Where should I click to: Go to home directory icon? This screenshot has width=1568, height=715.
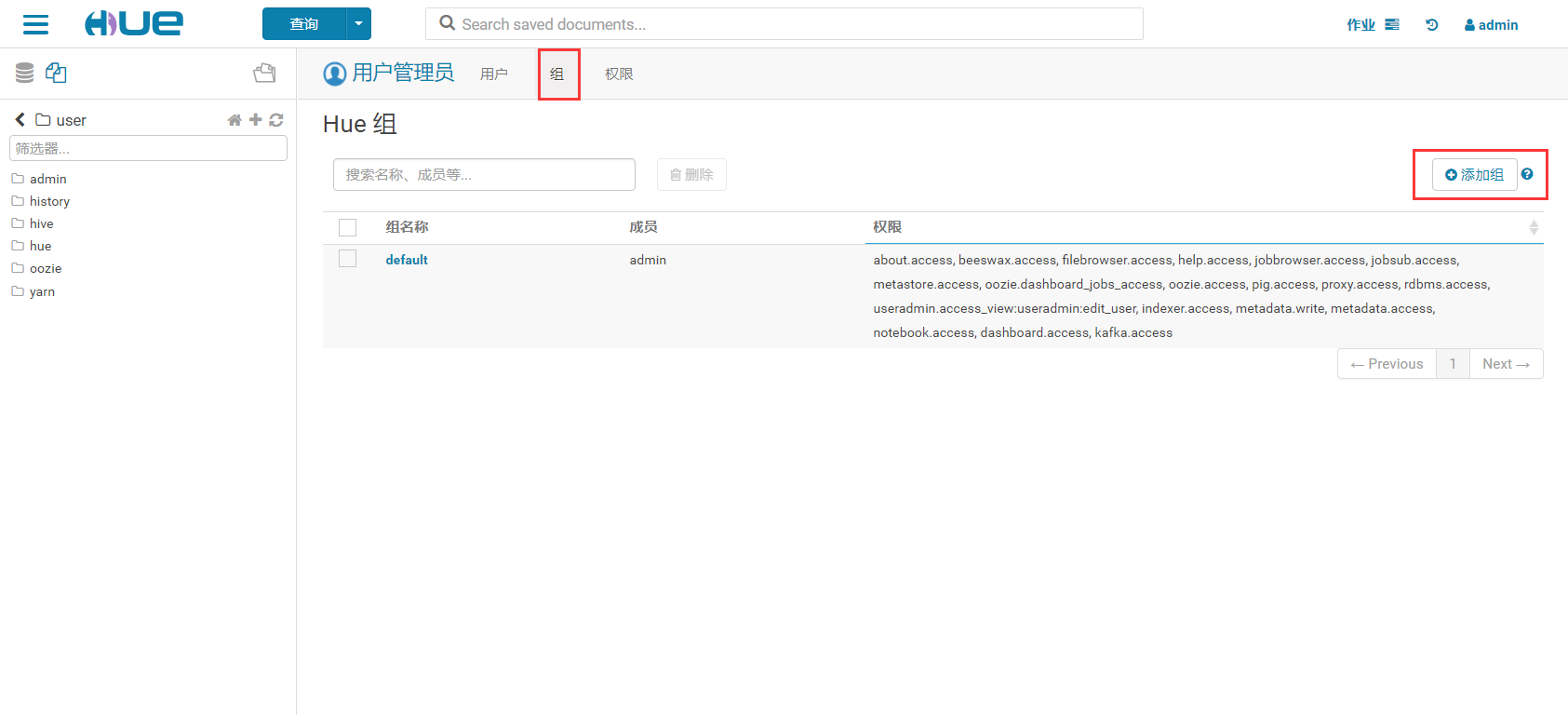235,119
